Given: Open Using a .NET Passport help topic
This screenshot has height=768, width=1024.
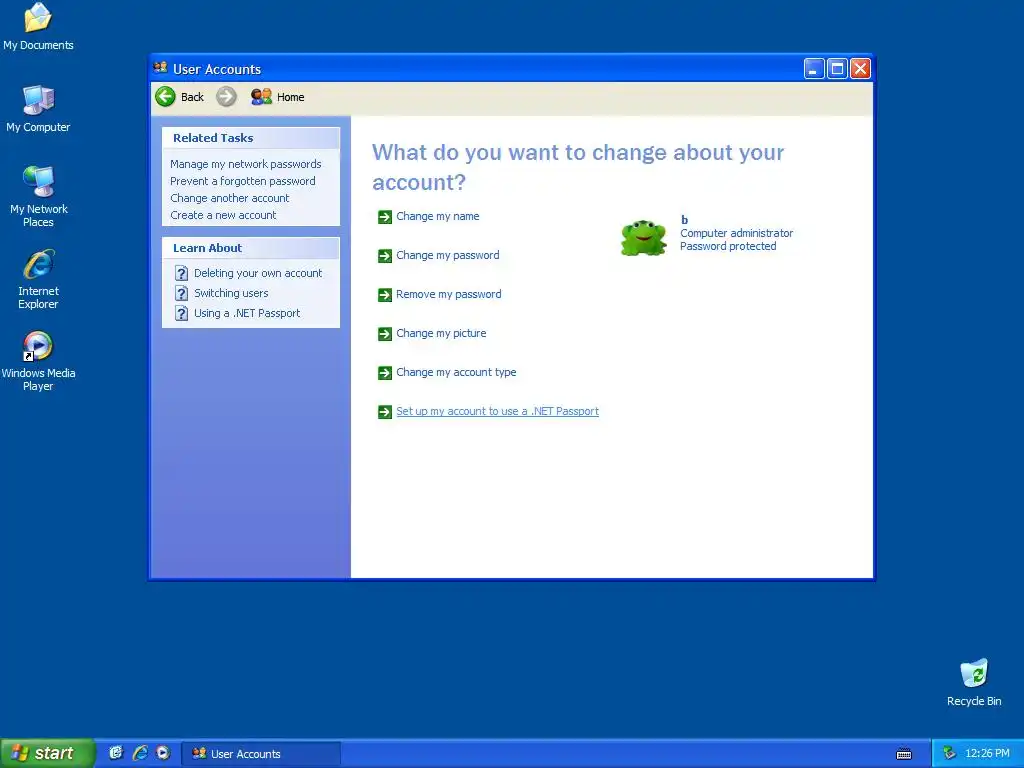Looking at the screenshot, I should (247, 313).
